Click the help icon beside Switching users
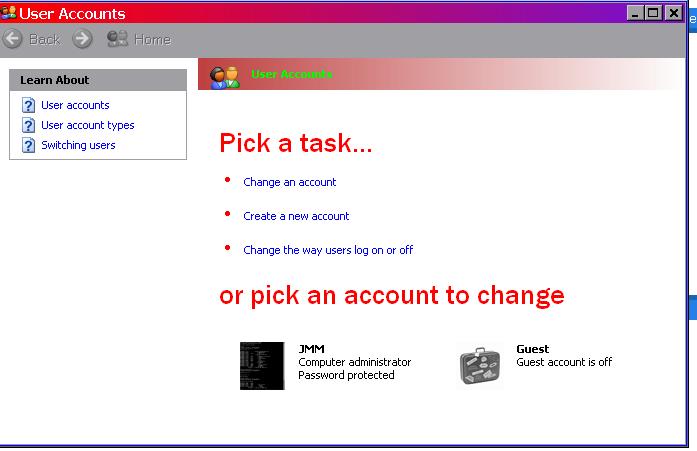This screenshot has height=451, width=697. (28, 145)
